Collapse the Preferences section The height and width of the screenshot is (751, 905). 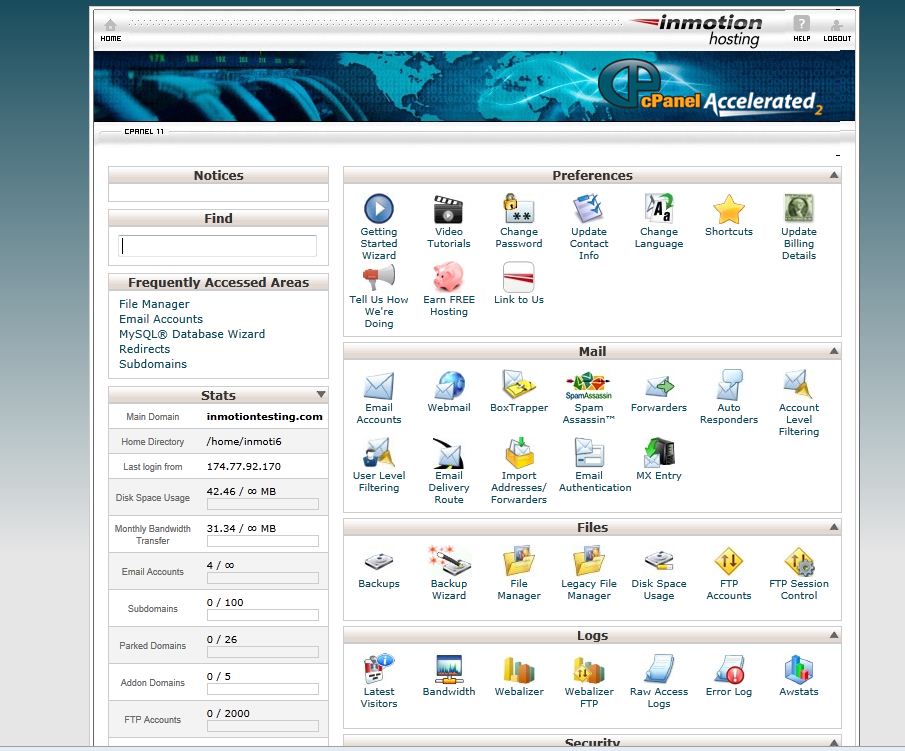[833, 176]
